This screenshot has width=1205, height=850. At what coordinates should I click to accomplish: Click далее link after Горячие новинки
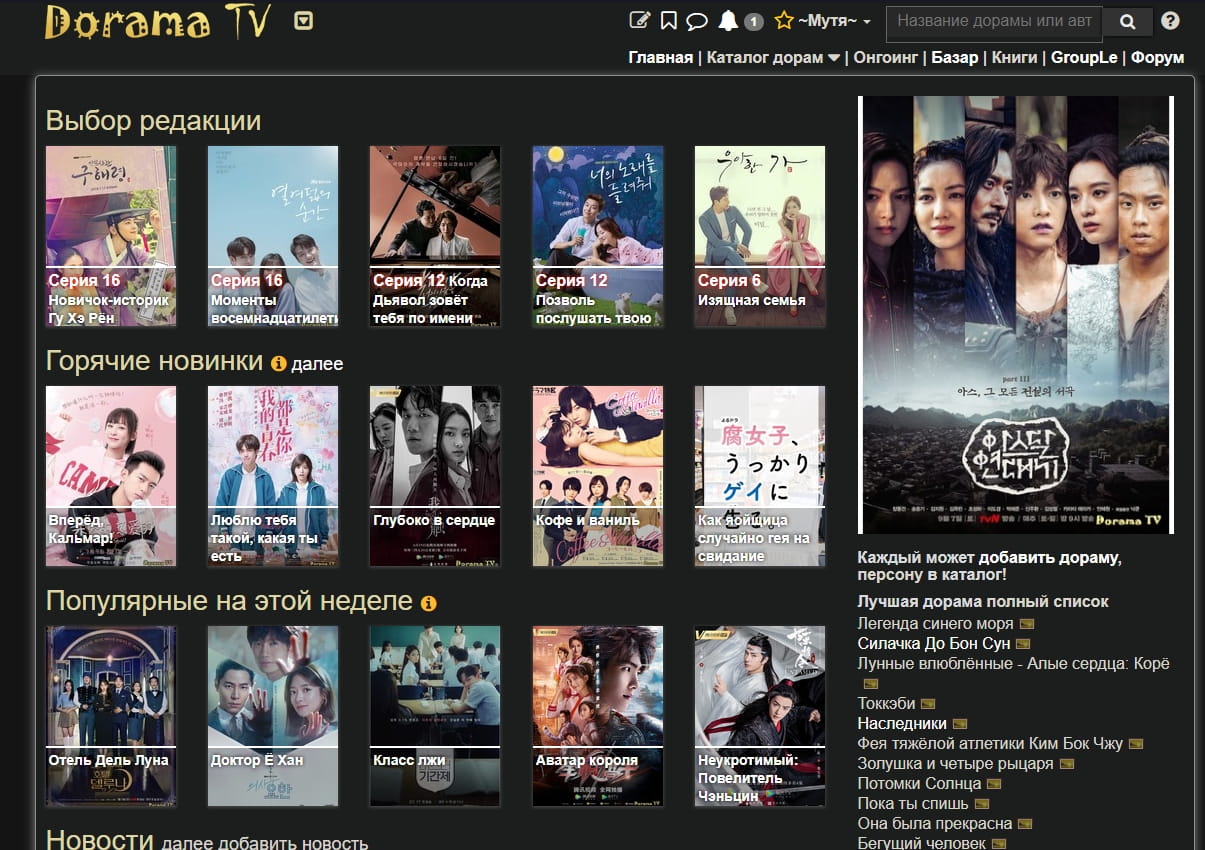tap(317, 364)
